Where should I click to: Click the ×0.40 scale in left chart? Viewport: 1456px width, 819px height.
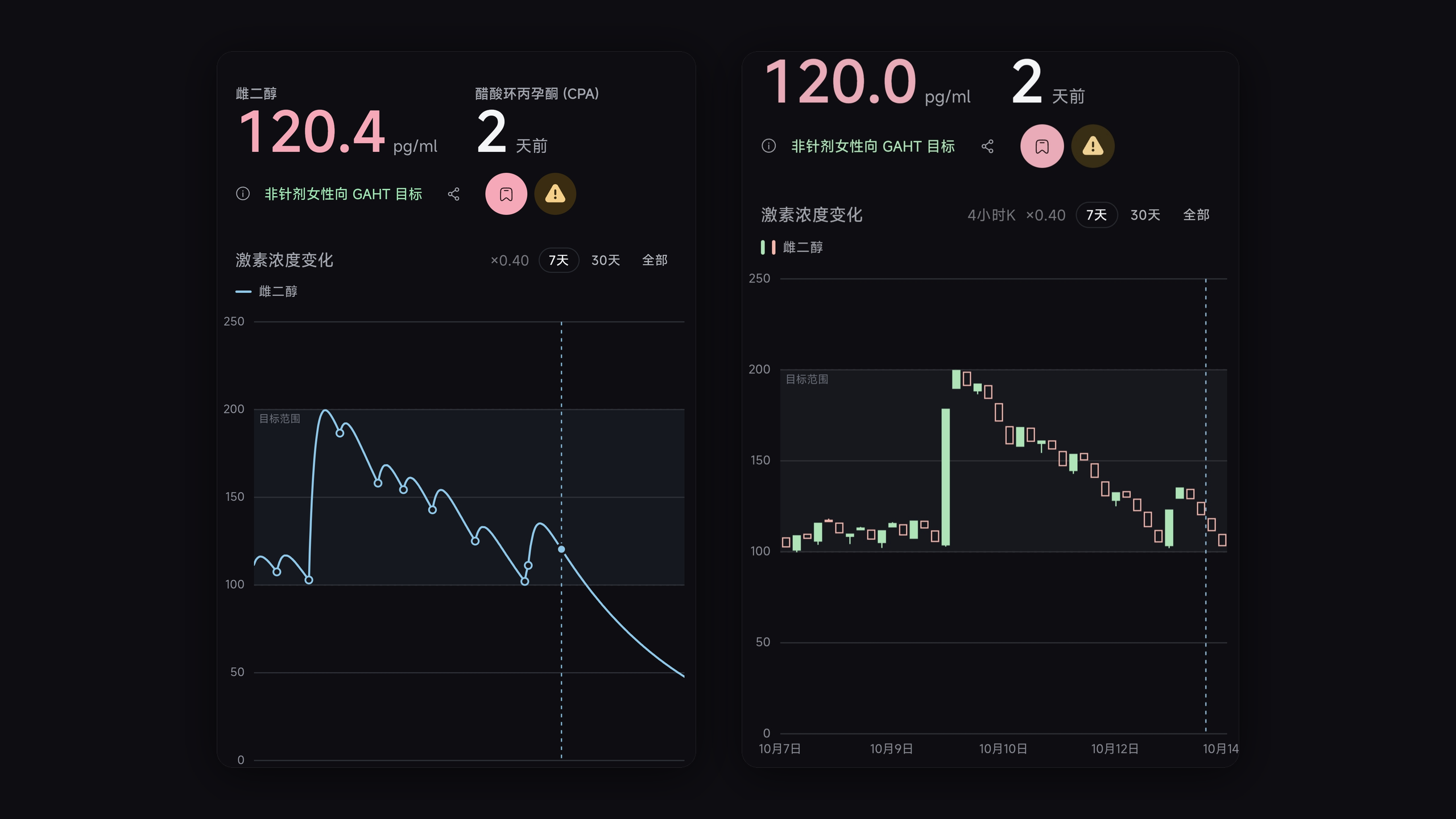tap(510, 260)
